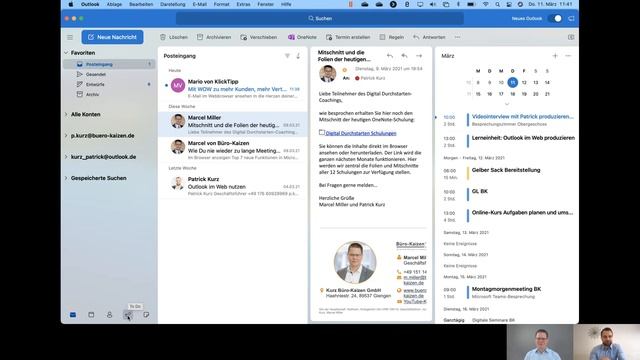Click the Büro-Kaizen logo link in signature

(x=411, y=244)
